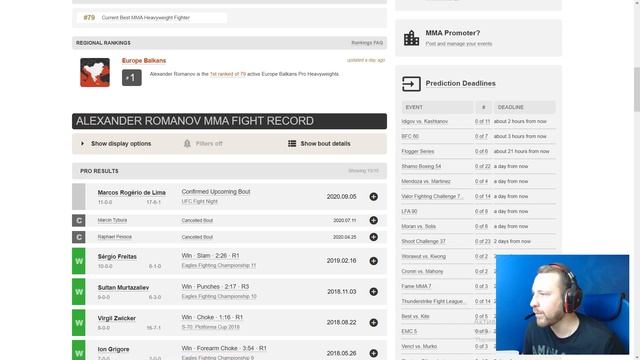Click the green W badge for Sultan Murtazaliev

tap(79, 292)
